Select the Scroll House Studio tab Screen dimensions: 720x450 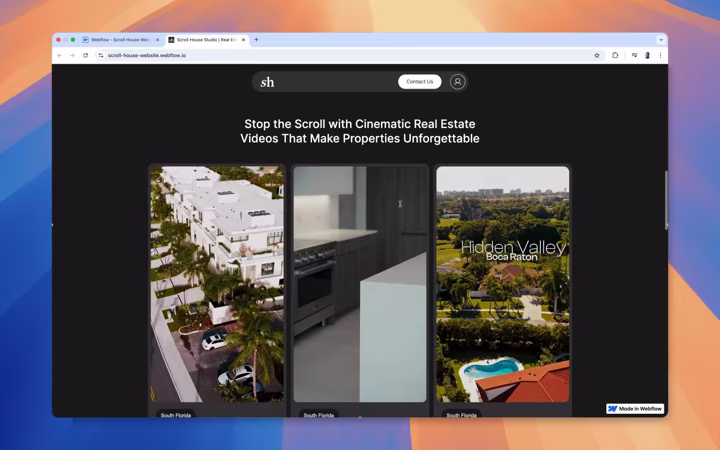[x=207, y=40]
